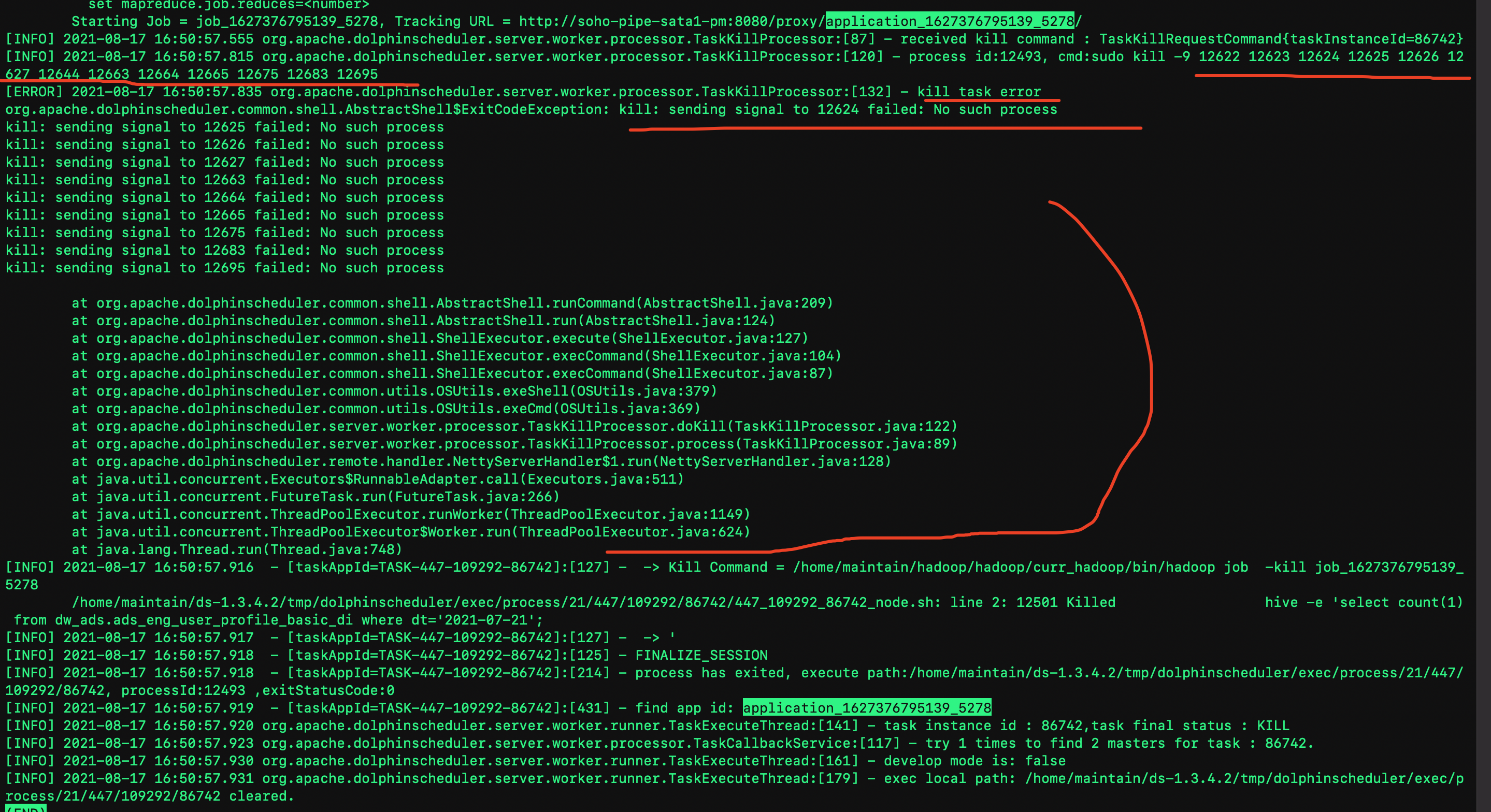Click the hadoop binary path /home/maintain/hadoop/hadoop/curr_hadoop/bin/hadoop
The width and height of the screenshot is (1491, 812).
click(1003, 567)
